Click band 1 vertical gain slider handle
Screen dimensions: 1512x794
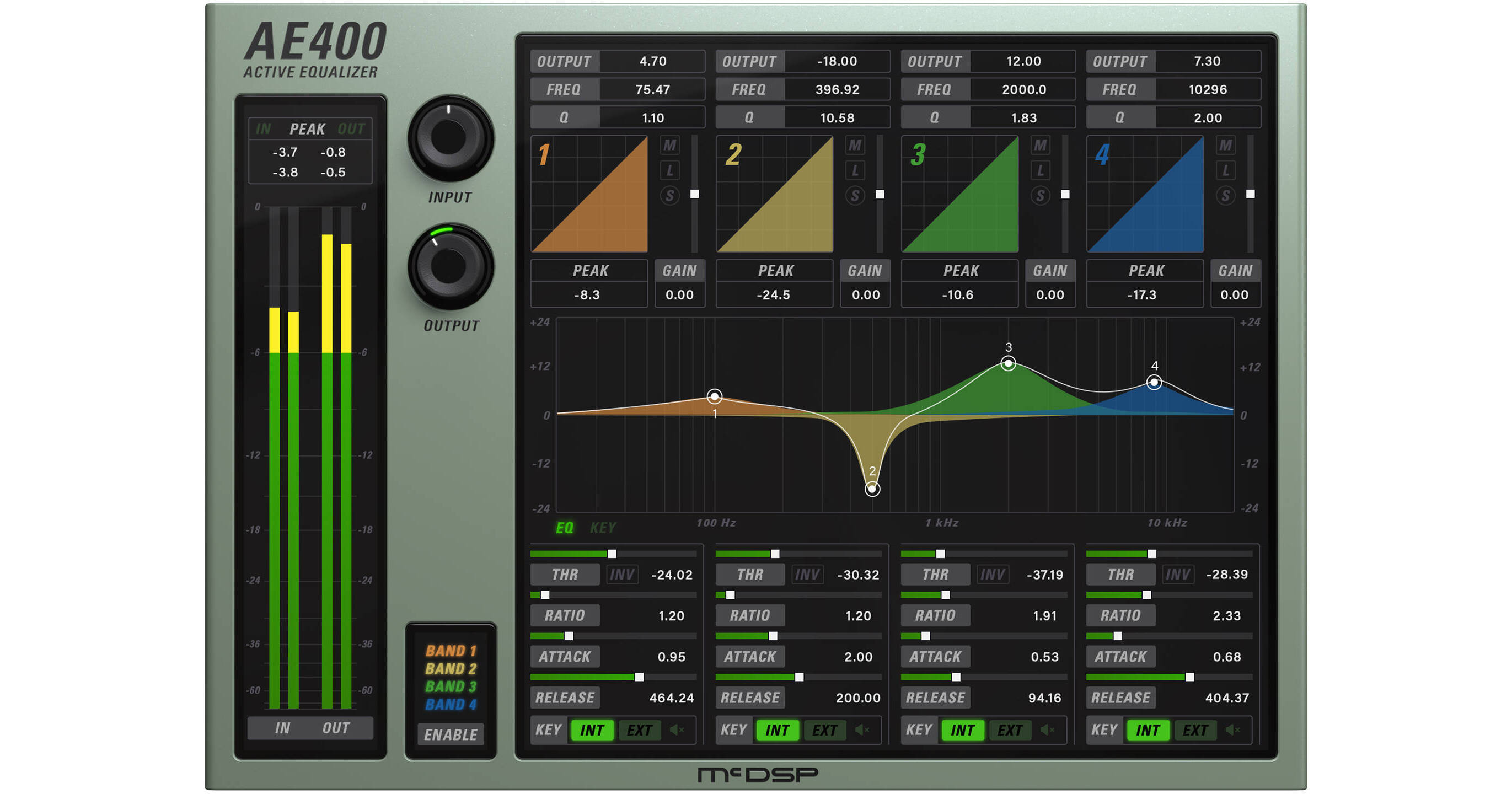pos(694,194)
